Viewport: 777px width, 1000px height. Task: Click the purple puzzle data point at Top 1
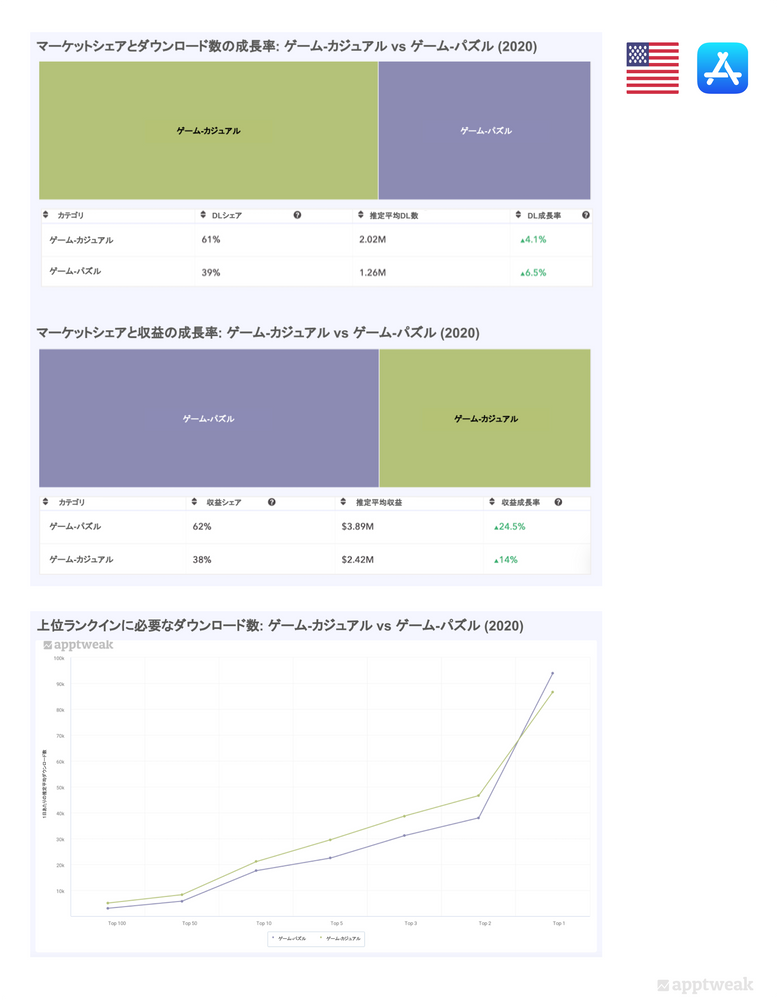tap(552, 673)
